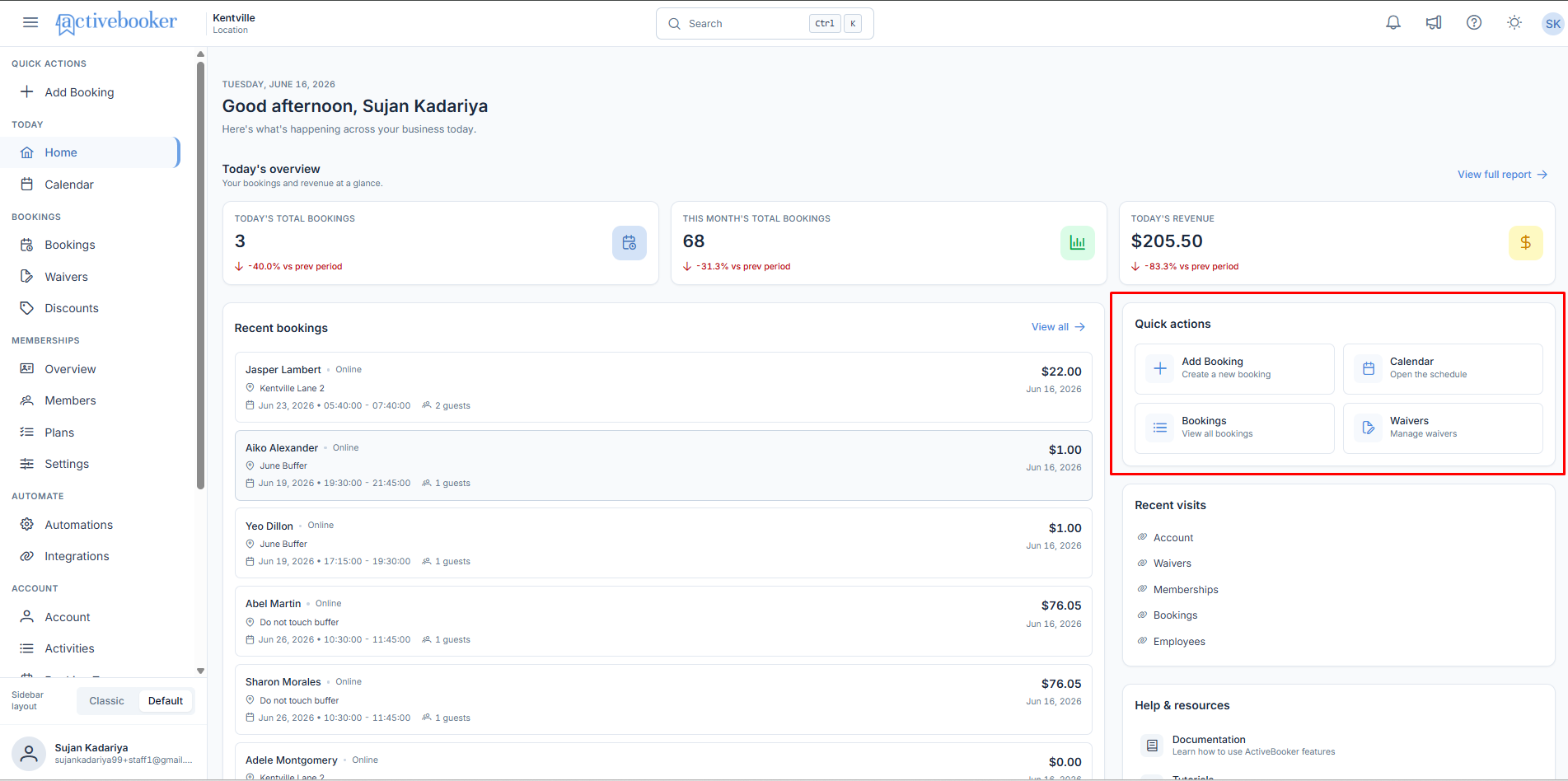The image size is (1568, 781).
Task: Click the Plans list icon in sidebar
Action: [x=27, y=432]
